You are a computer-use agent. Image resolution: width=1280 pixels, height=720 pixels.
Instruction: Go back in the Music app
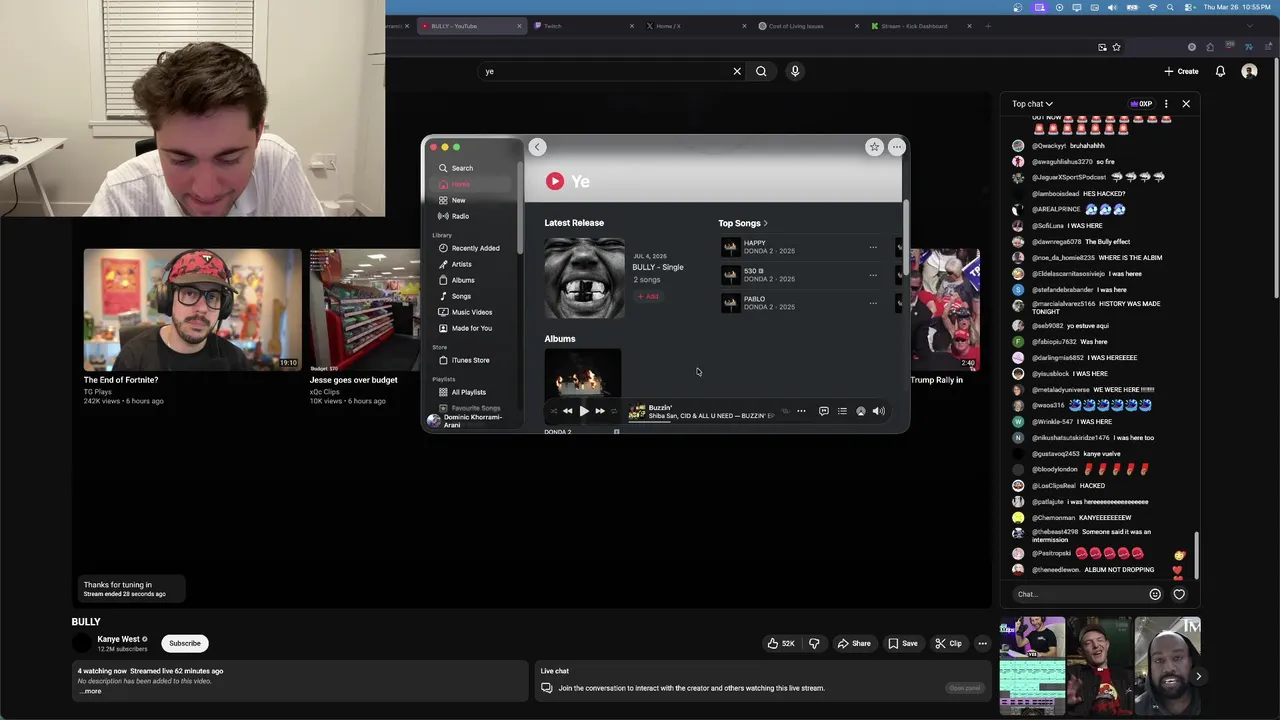coord(537,147)
